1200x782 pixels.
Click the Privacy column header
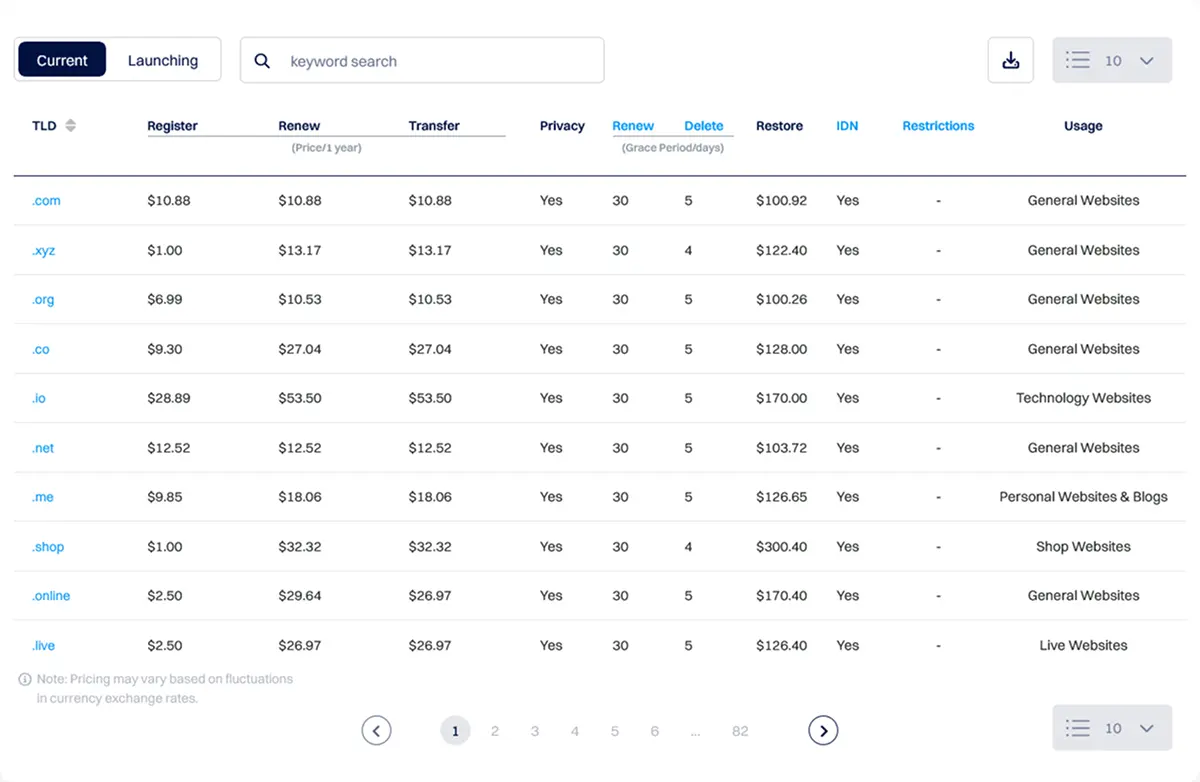(x=562, y=126)
